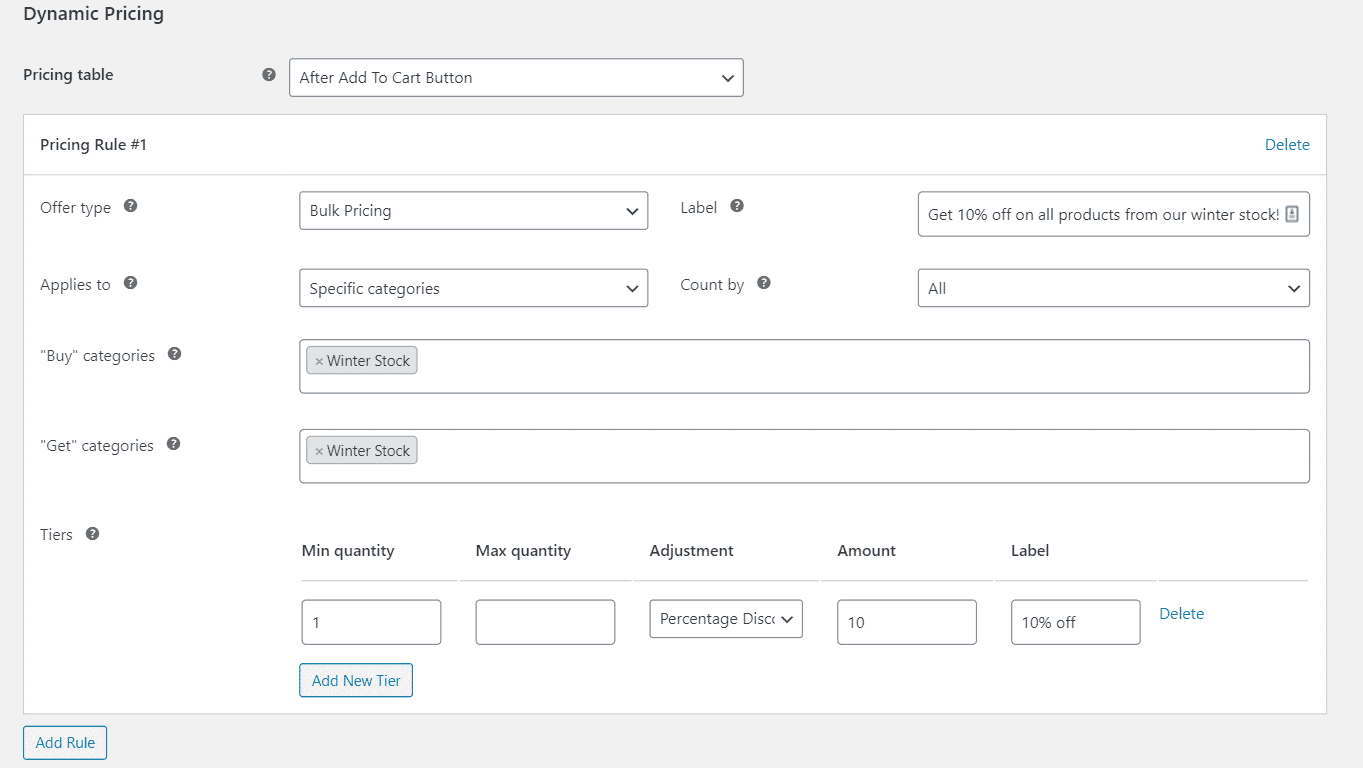Click the Adjustment column header
The height and width of the screenshot is (768, 1363).
pos(692,551)
